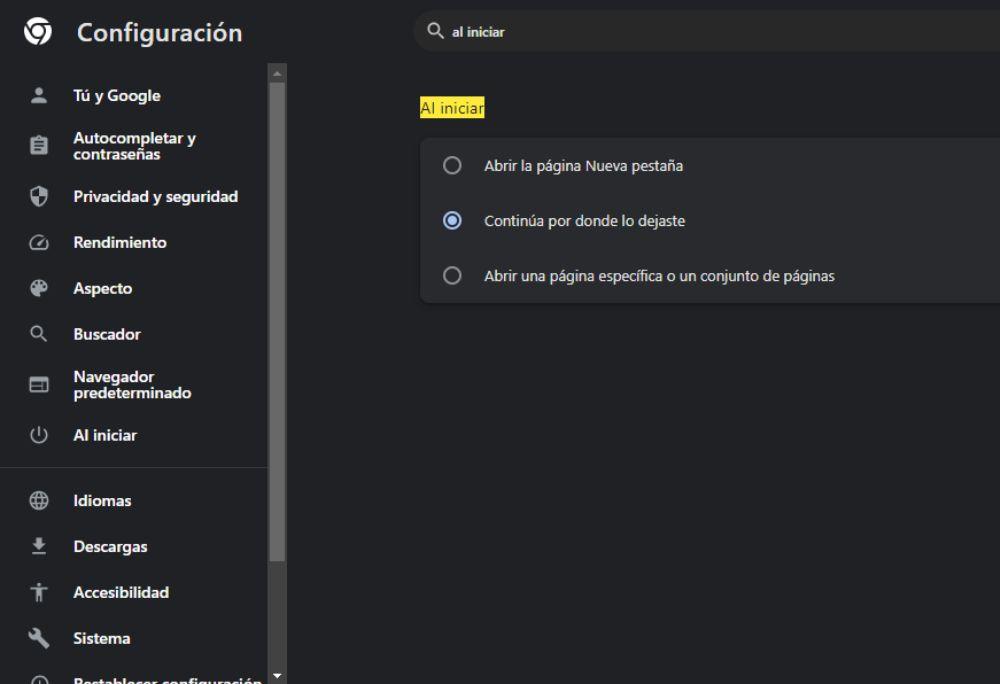Click the shield icon for Privacidad y seguridad

39,197
